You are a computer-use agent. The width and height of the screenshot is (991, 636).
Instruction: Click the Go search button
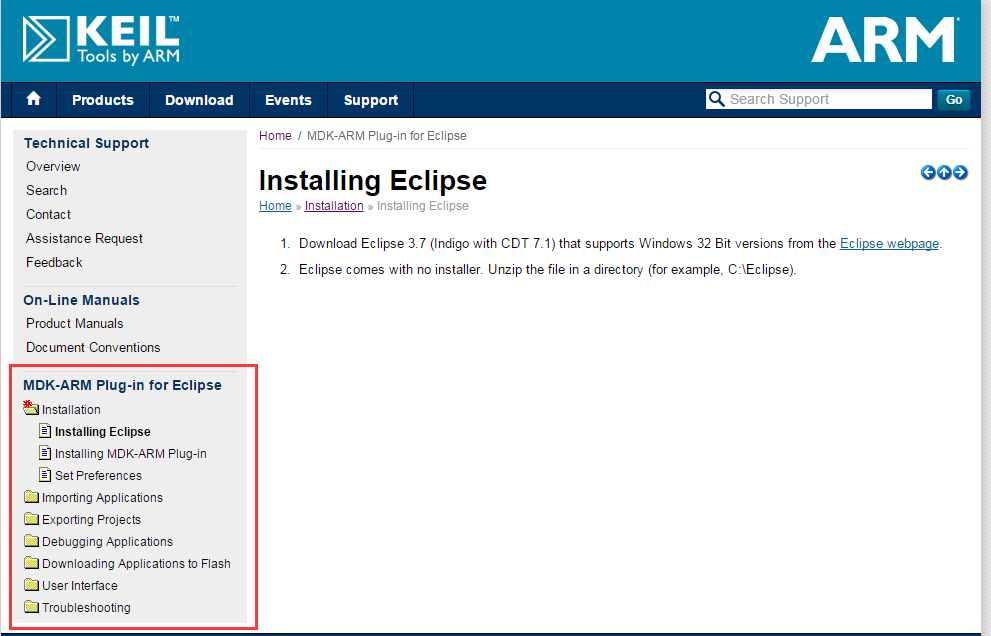tap(954, 99)
